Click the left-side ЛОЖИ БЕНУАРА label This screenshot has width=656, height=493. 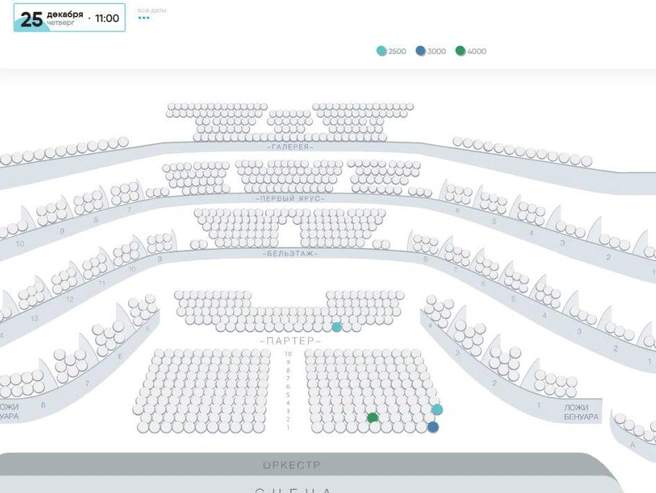(9, 412)
